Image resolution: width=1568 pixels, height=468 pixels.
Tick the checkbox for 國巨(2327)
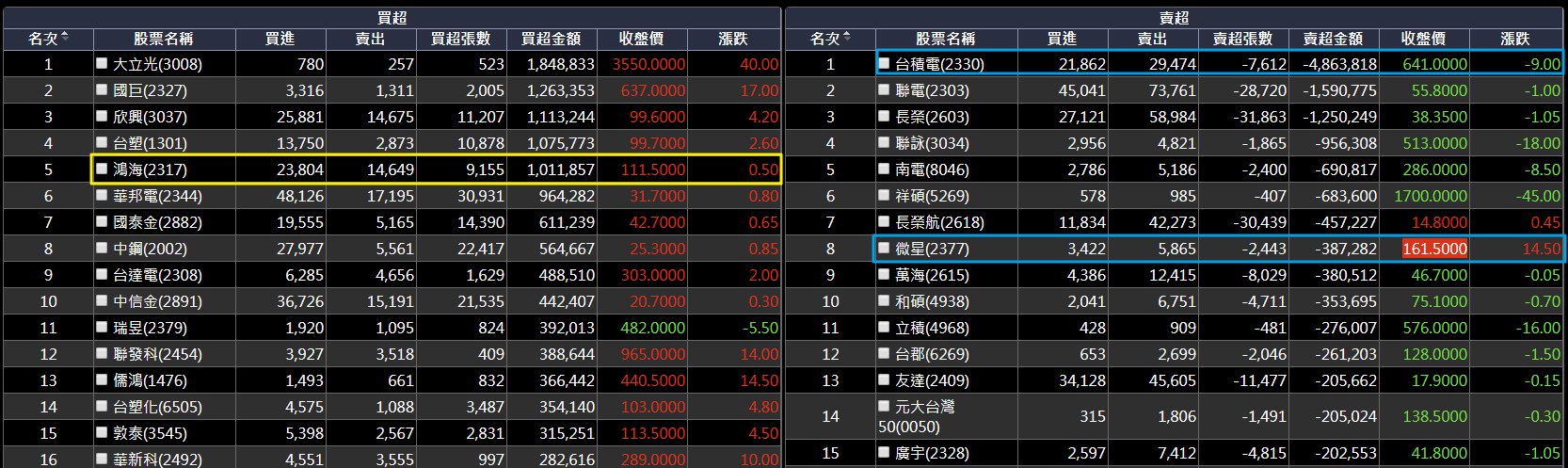pyautogui.click(x=102, y=89)
